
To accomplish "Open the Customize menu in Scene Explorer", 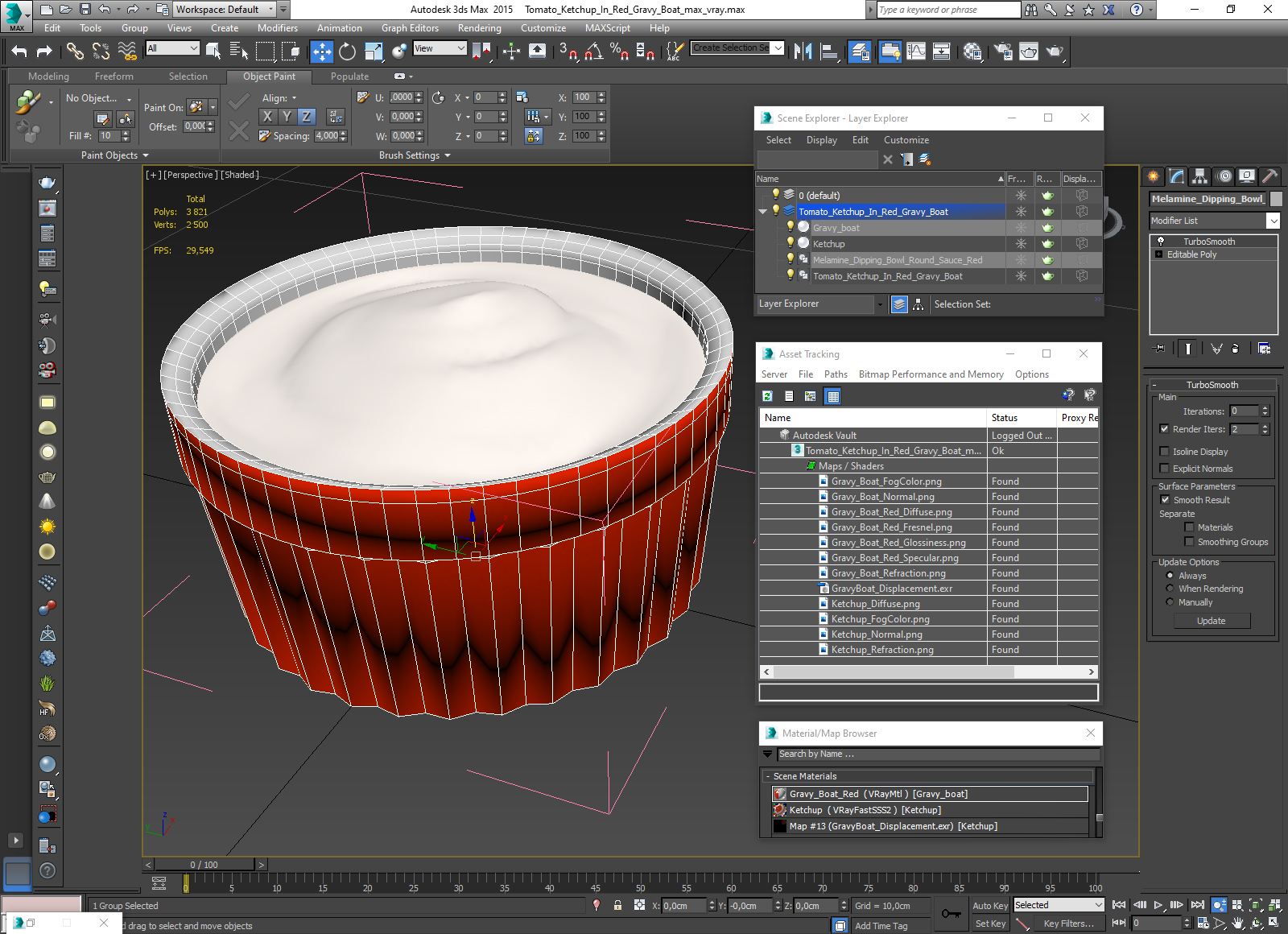I will pos(906,140).
